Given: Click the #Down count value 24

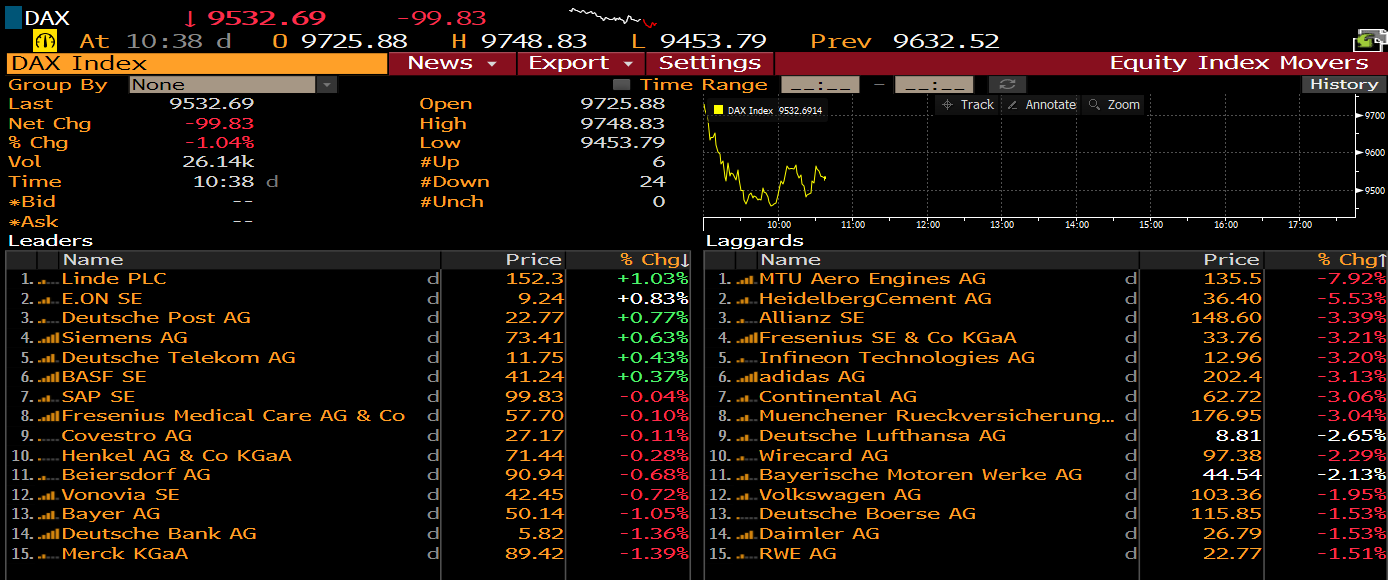Looking at the screenshot, I should coord(652,182).
